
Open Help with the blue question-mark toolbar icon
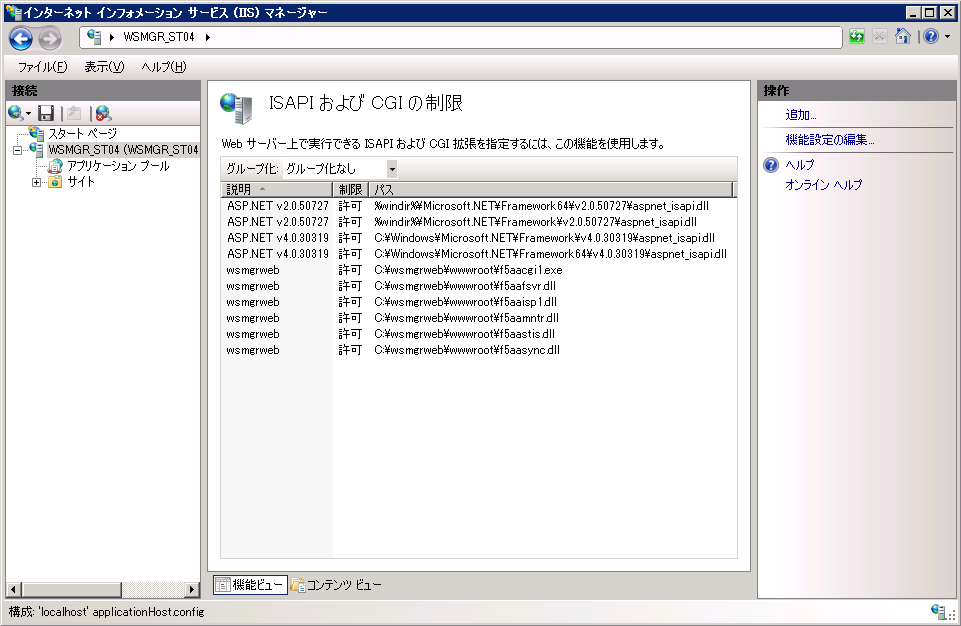(931, 37)
